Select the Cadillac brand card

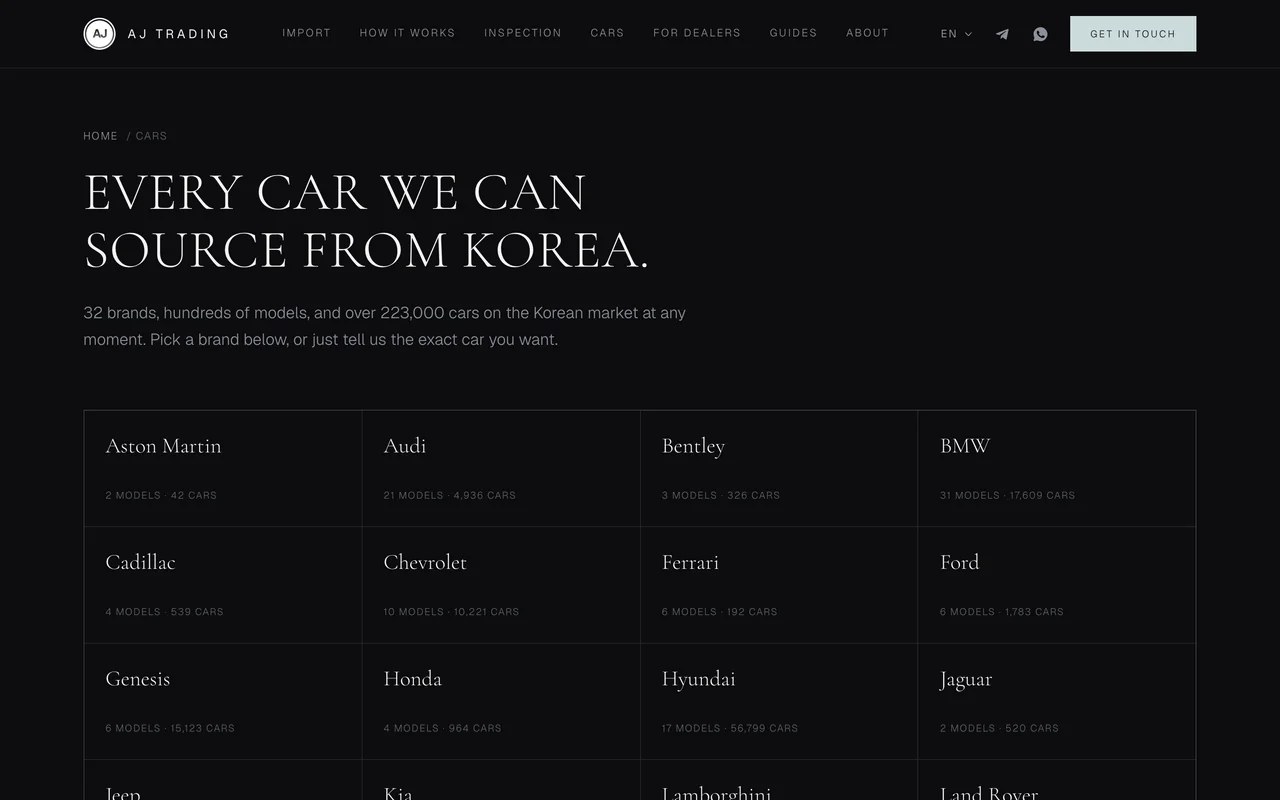click(x=223, y=585)
